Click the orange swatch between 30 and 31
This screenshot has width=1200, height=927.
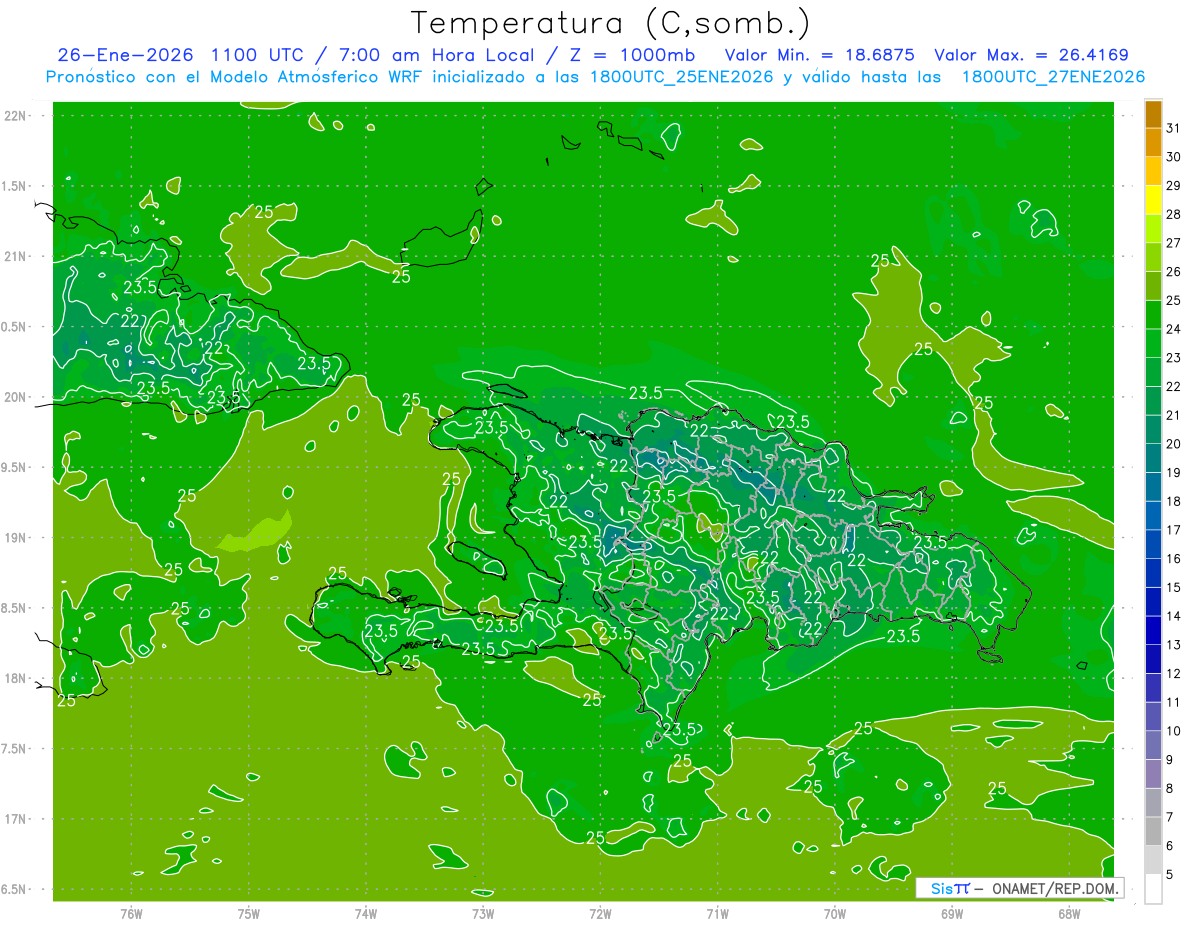1153,142
